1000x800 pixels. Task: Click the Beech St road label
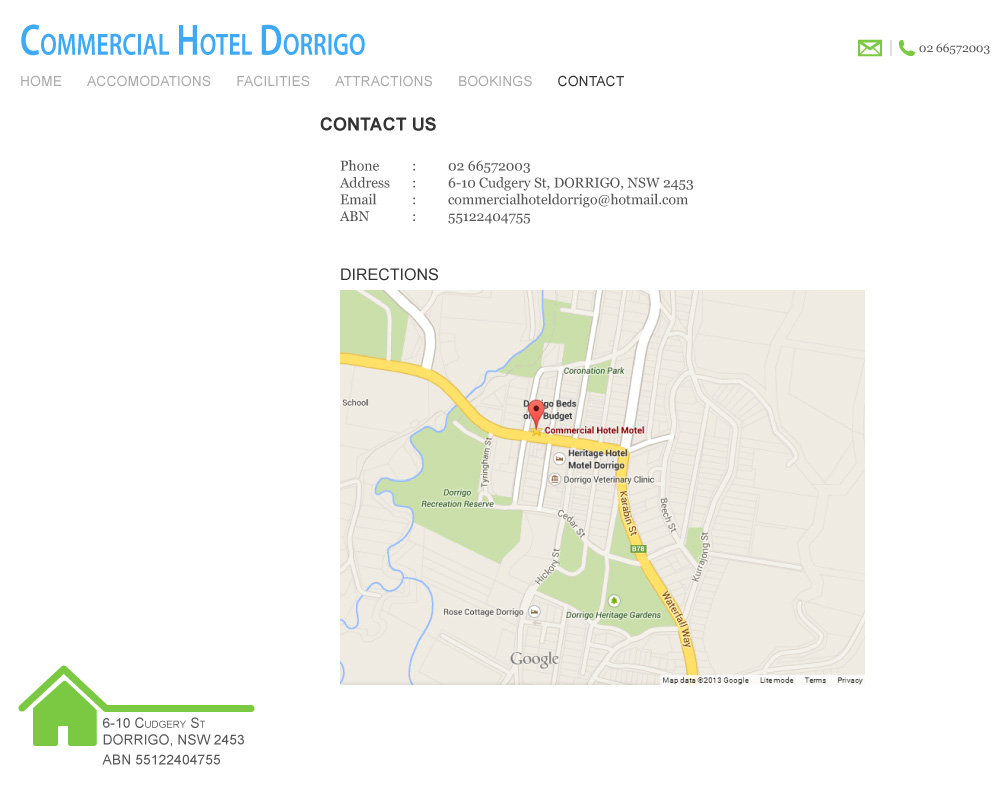(668, 515)
